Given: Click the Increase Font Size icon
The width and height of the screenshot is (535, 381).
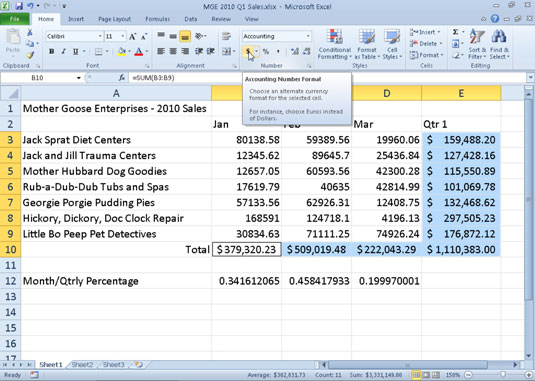Looking at the screenshot, I should (x=133, y=36).
